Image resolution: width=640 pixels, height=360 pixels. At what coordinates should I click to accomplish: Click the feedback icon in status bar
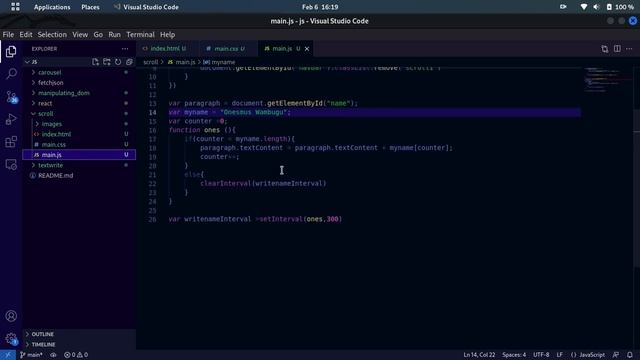click(x=616, y=355)
